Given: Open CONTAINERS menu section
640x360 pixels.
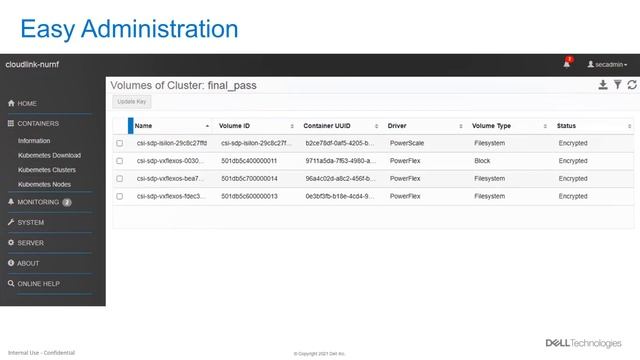Looking at the screenshot, I should (38, 124).
